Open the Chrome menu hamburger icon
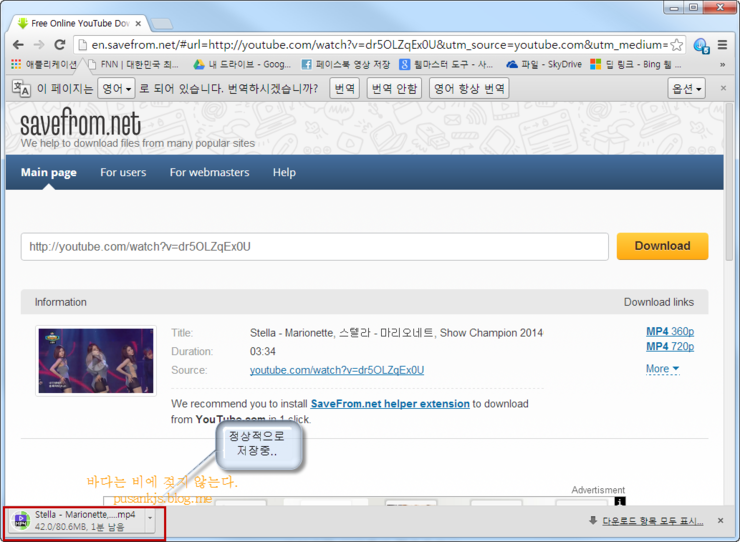 (x=722, y=45)
